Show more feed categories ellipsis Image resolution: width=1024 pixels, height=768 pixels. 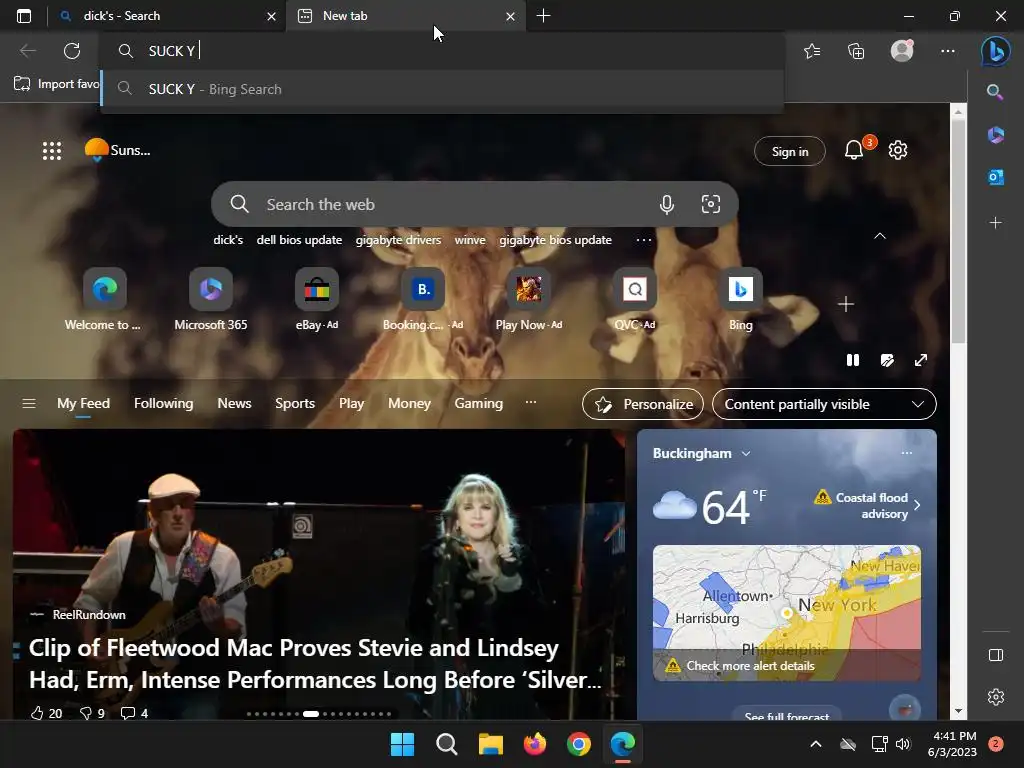click(x=531, y=402)
